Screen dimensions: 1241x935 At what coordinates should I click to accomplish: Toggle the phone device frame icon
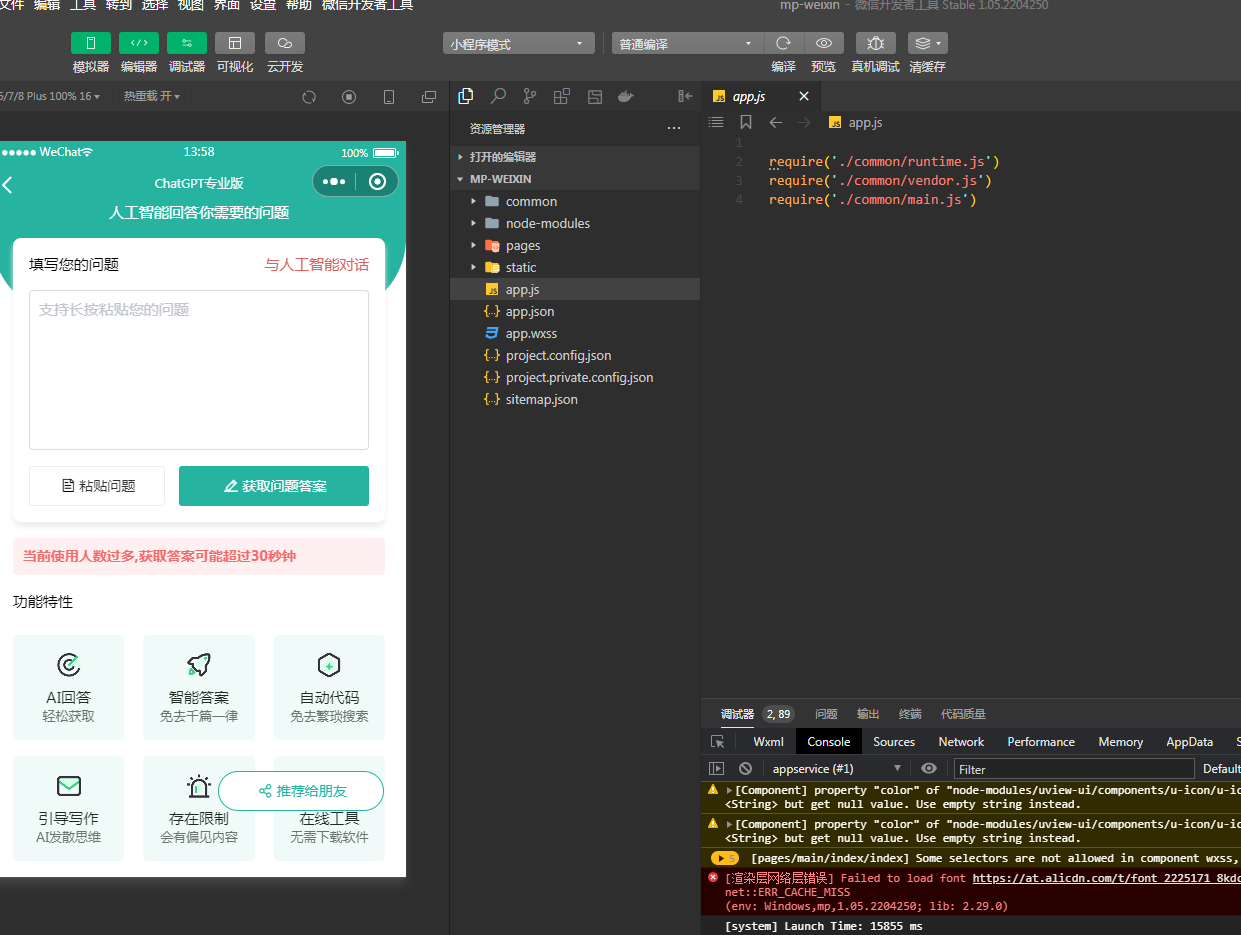389,97
